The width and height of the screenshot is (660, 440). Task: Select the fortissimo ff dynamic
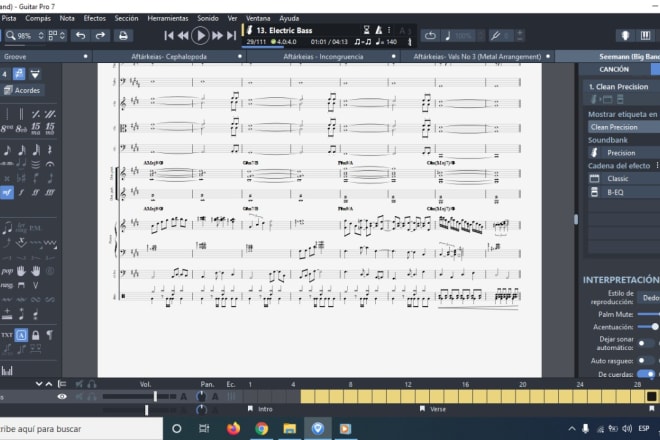click(36, 192)
